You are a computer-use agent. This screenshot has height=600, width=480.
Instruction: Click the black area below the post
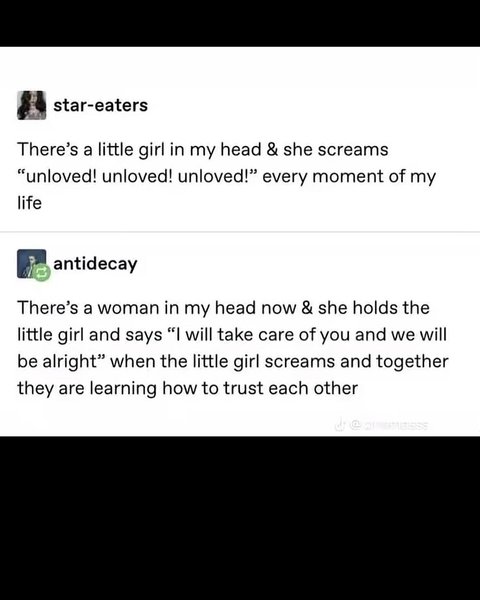[x=240, y=518]
